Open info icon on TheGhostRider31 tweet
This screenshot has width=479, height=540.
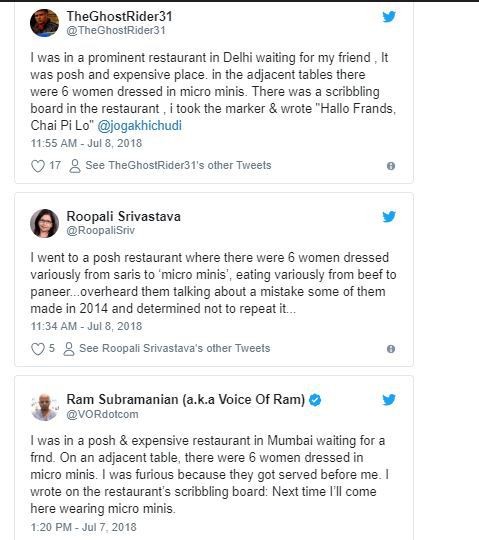[391, 166]
